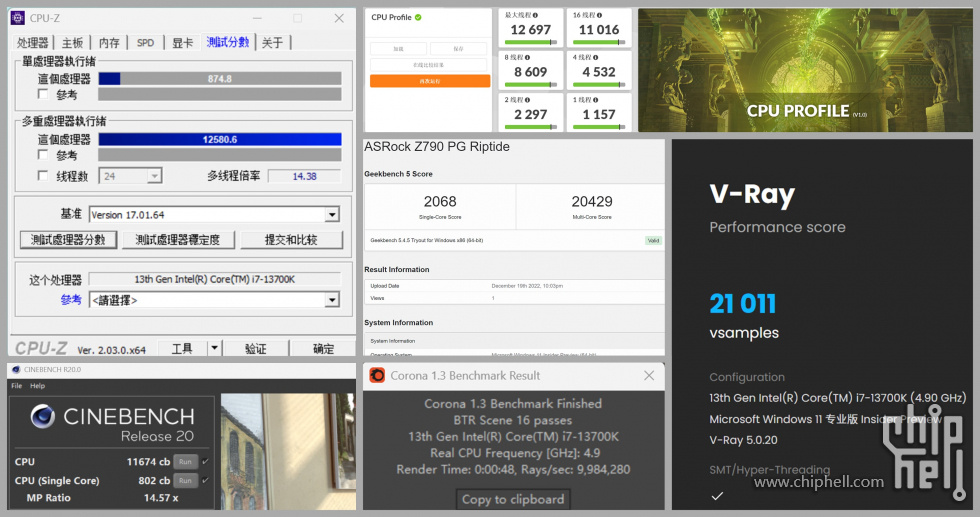
Task: Click Run button for CPU (Single Core) test
Action: click(186, 480)
